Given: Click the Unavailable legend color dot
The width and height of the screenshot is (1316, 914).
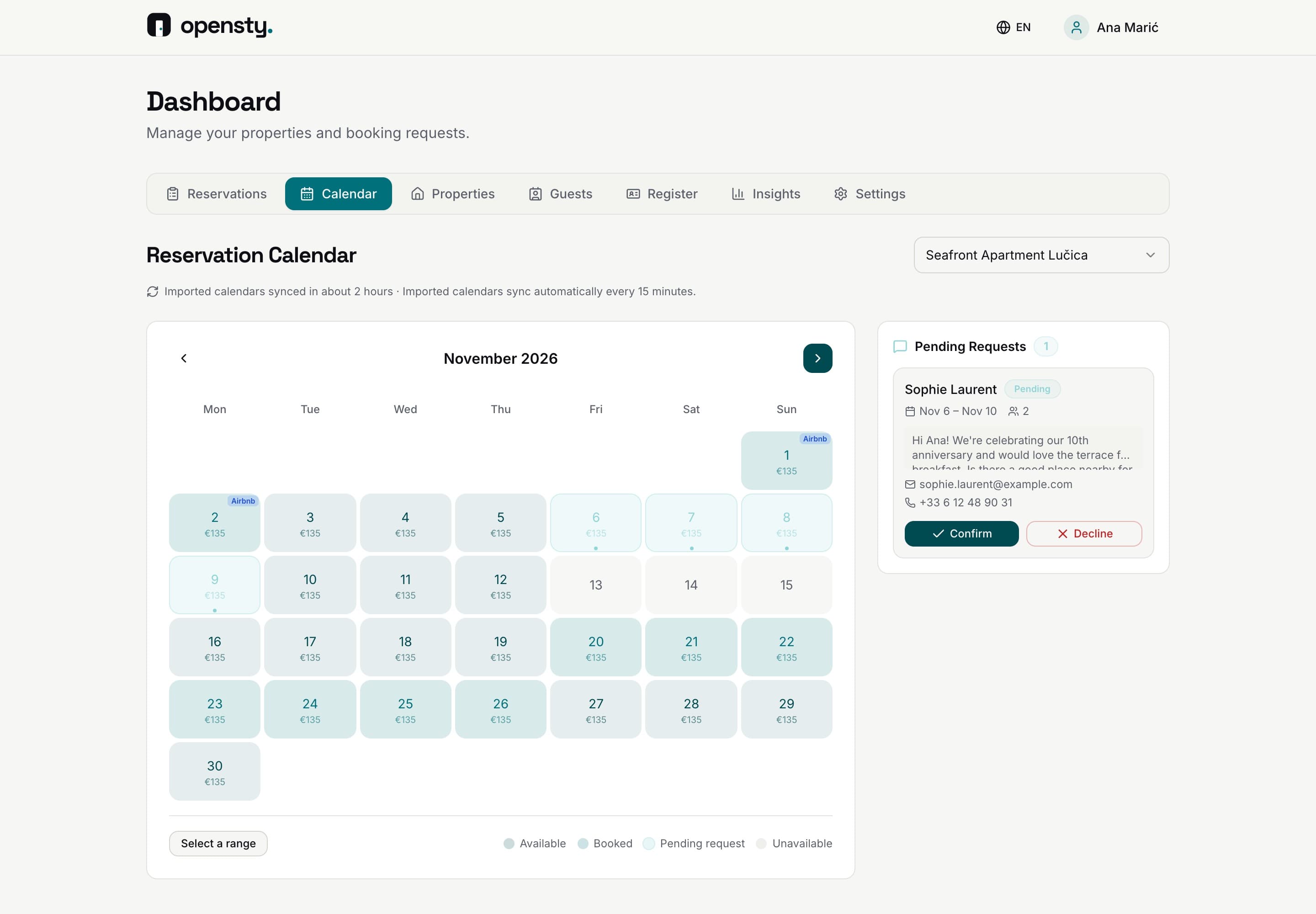Looking at the screenshot, I should click(761, 844).
